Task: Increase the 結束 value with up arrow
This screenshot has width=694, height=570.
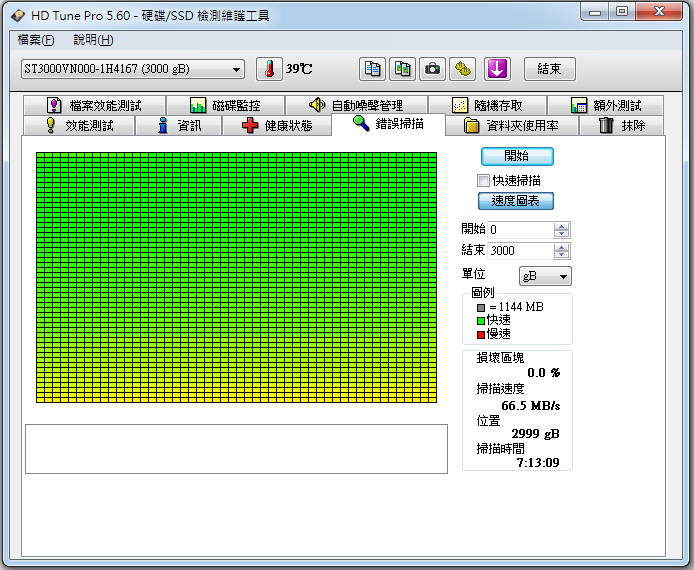Action: pyautogui.click(x=562, y=247)
